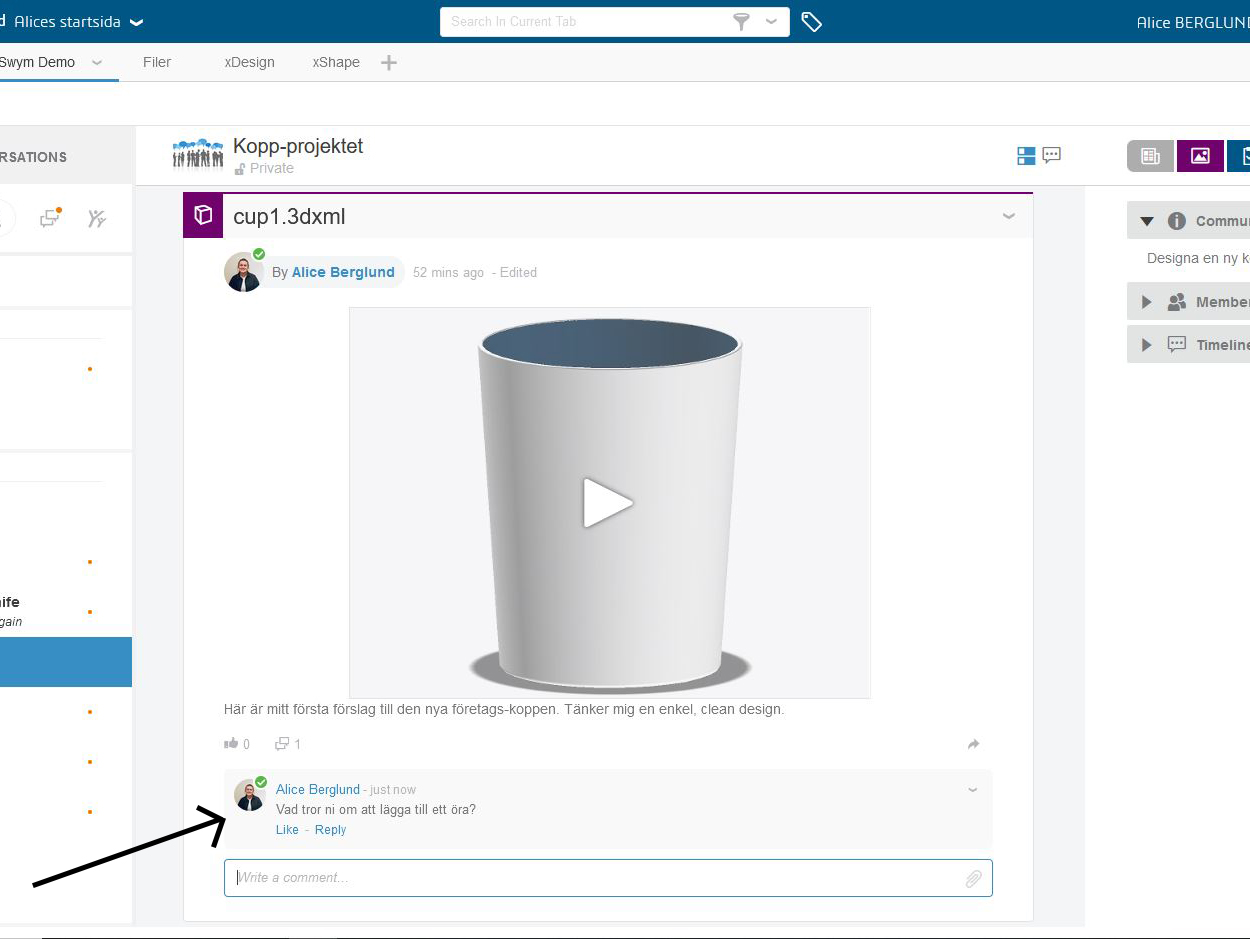Click the paperclip attachment icon in comment box

(x=973, y=879)
